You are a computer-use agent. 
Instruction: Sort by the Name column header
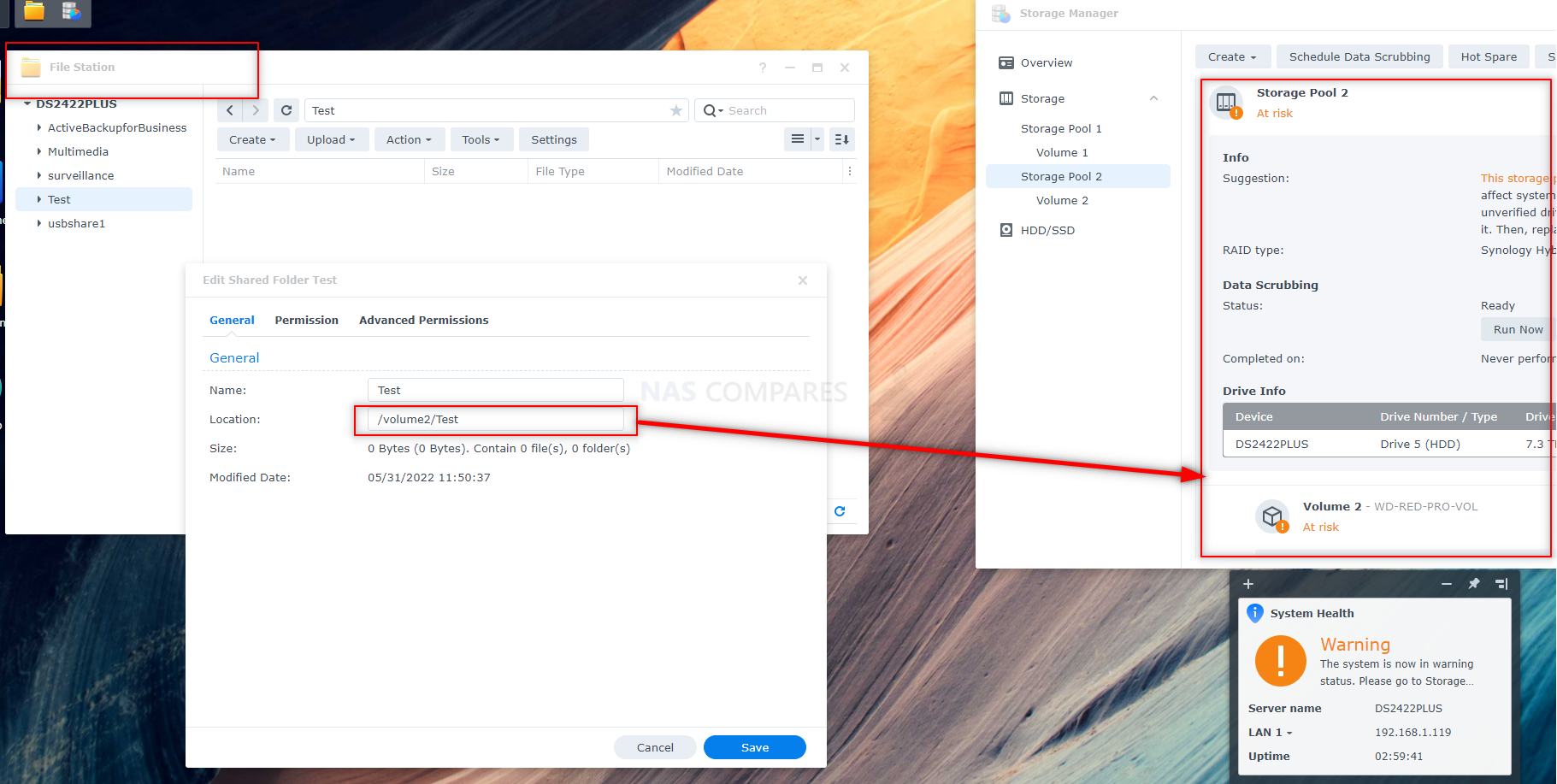(x=320, y=171)
